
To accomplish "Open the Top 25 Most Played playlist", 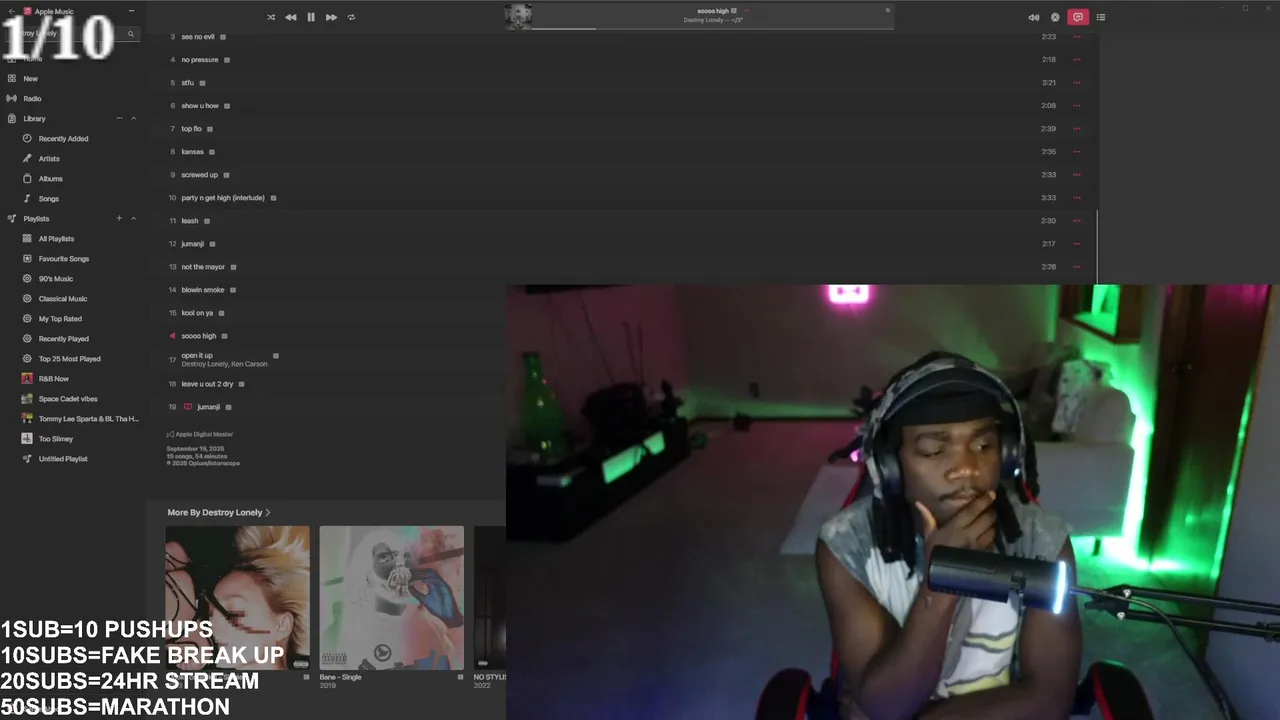I will click(x=69, y=359).
